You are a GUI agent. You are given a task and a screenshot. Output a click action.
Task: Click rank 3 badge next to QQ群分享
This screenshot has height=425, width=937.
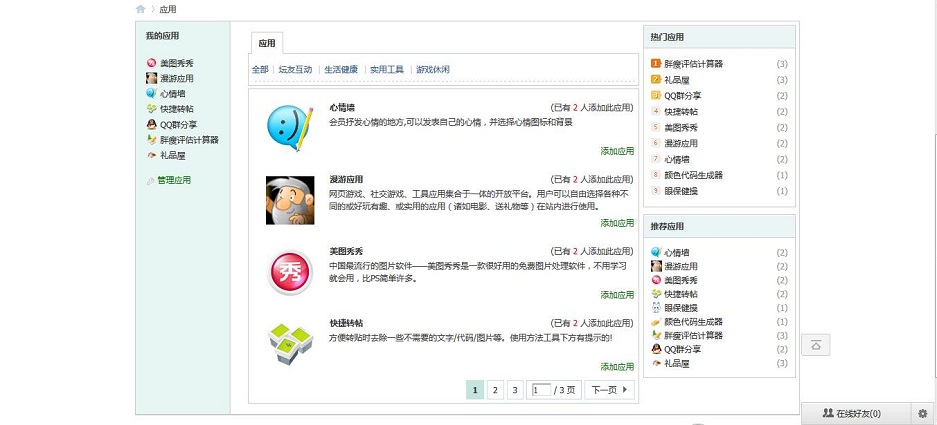pos(656,96)
